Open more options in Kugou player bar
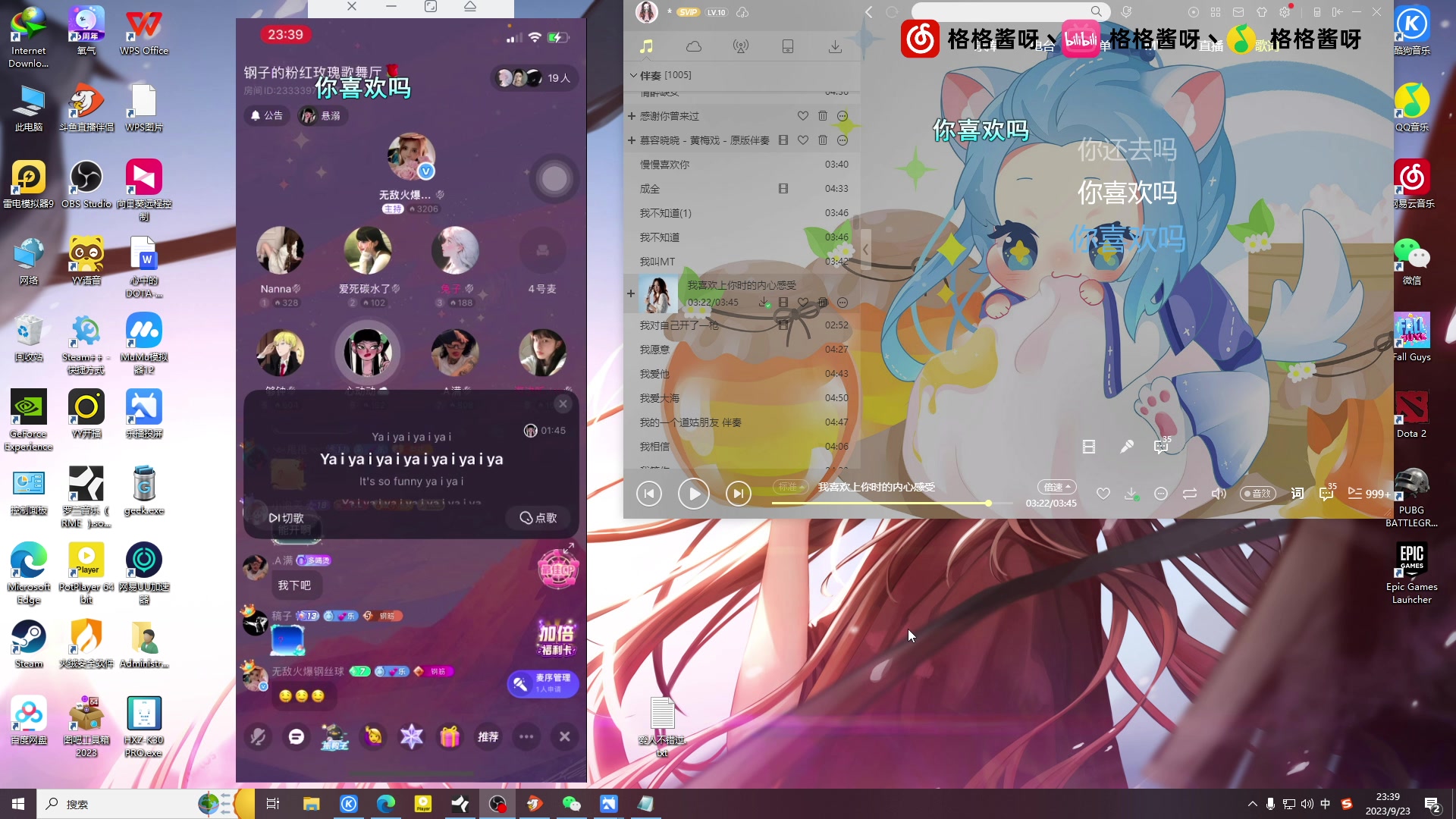 (x=1160, y=494)
